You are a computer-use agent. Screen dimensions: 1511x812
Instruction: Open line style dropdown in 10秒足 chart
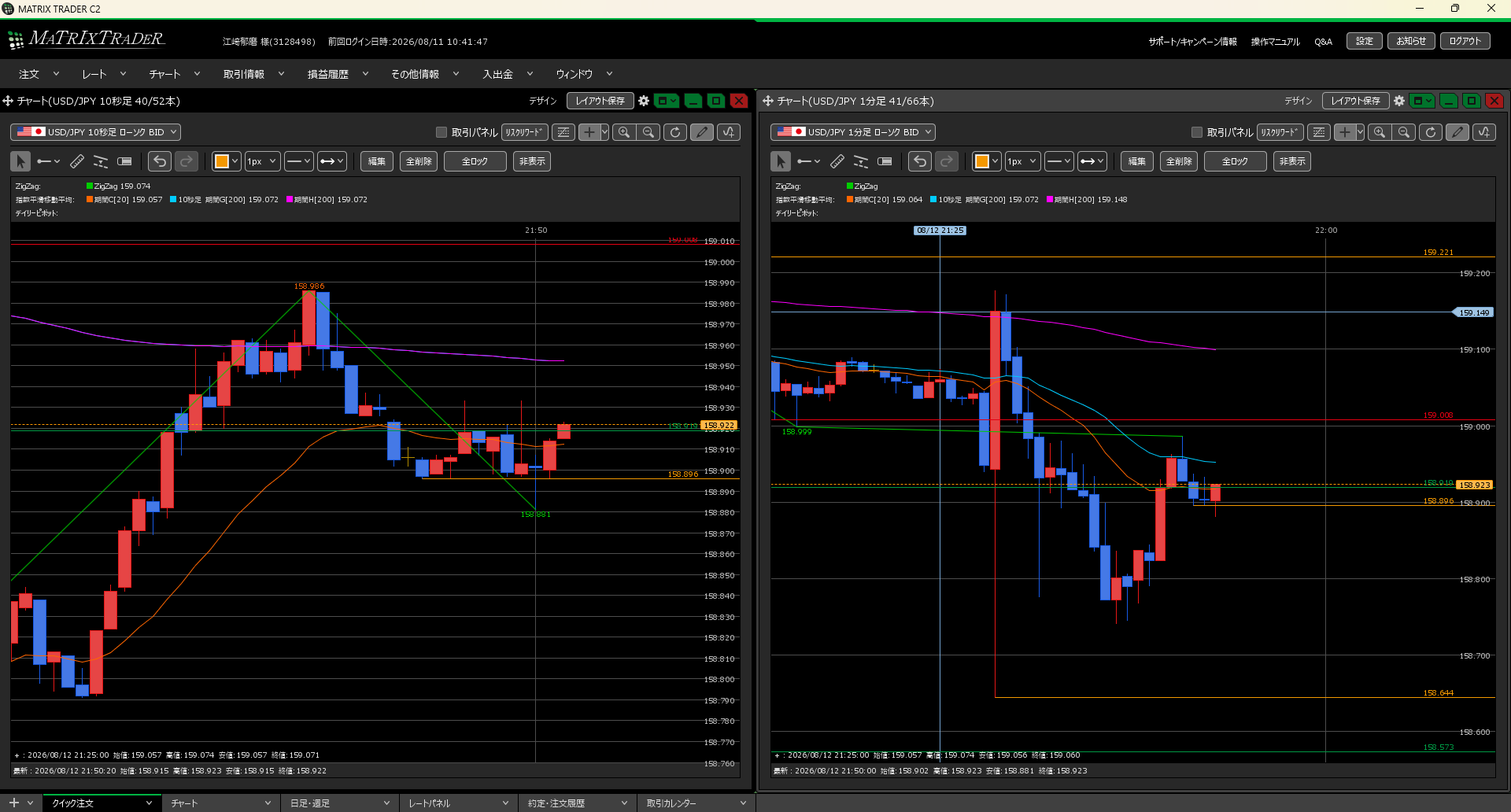pos(298,161)
